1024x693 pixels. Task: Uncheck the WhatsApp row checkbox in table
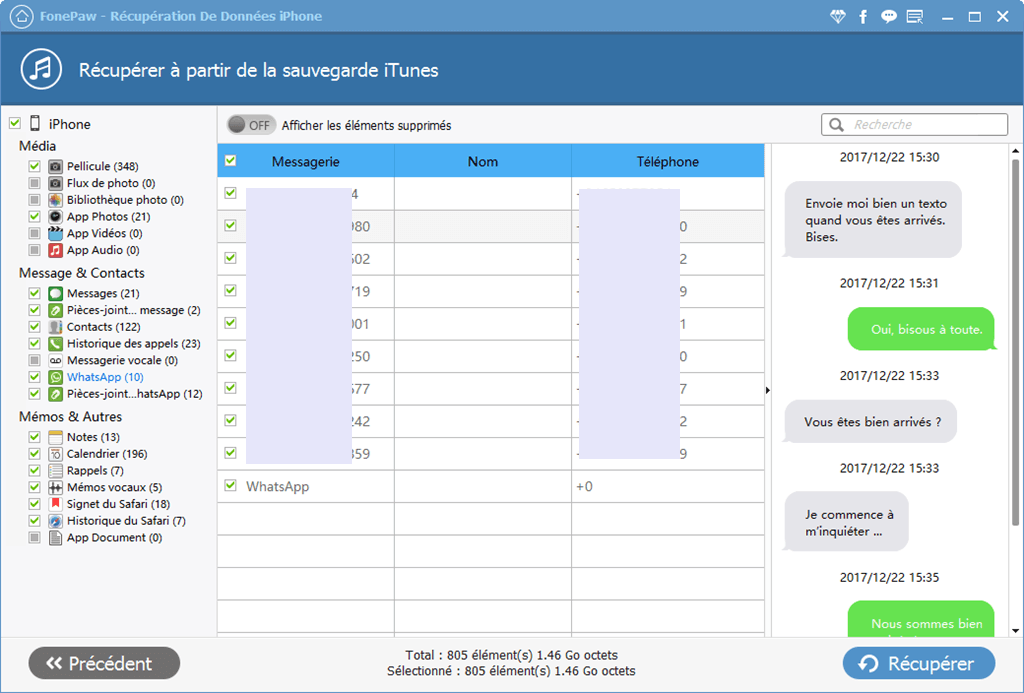pos(230,485)
